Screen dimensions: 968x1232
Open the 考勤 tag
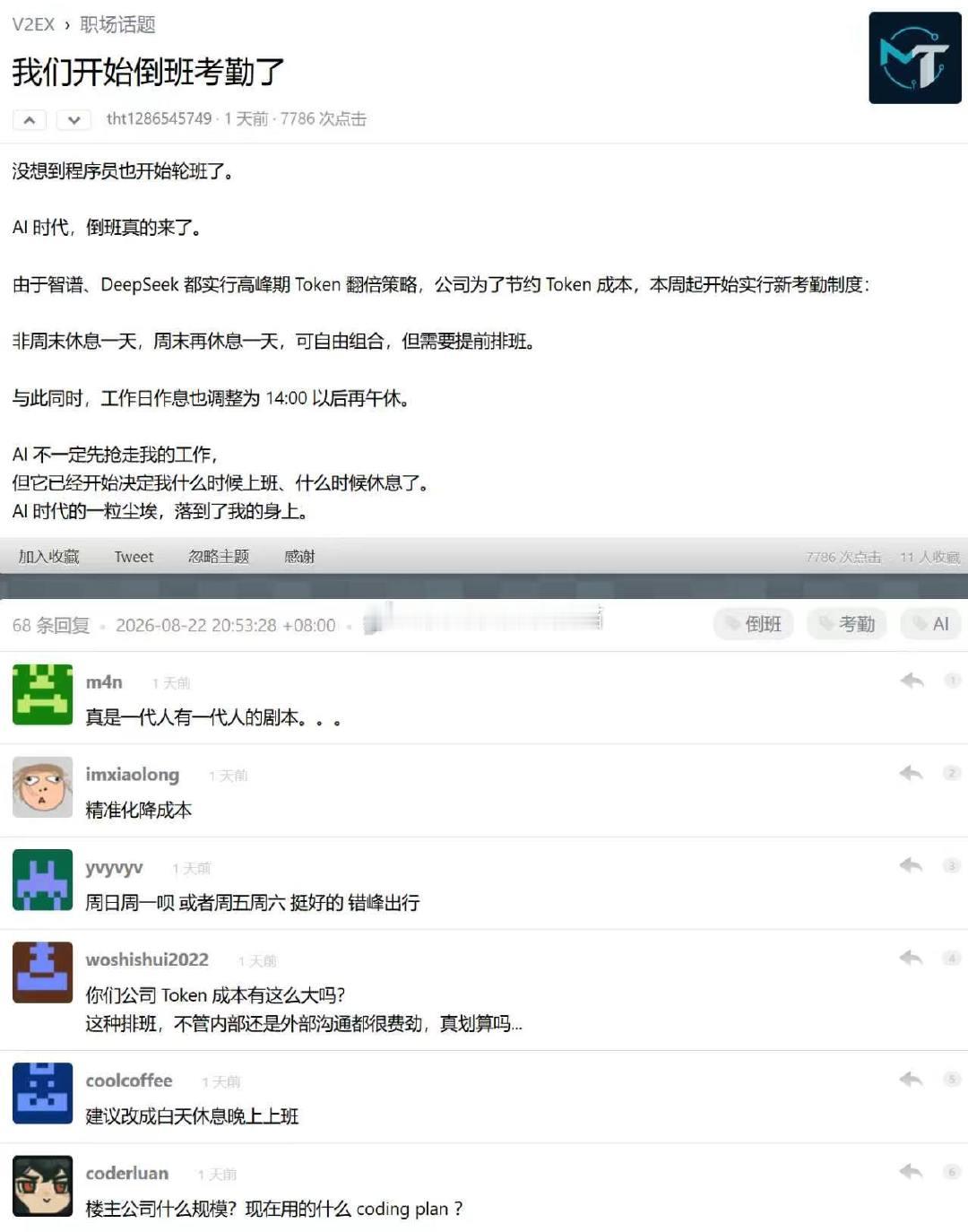[846, 624]
